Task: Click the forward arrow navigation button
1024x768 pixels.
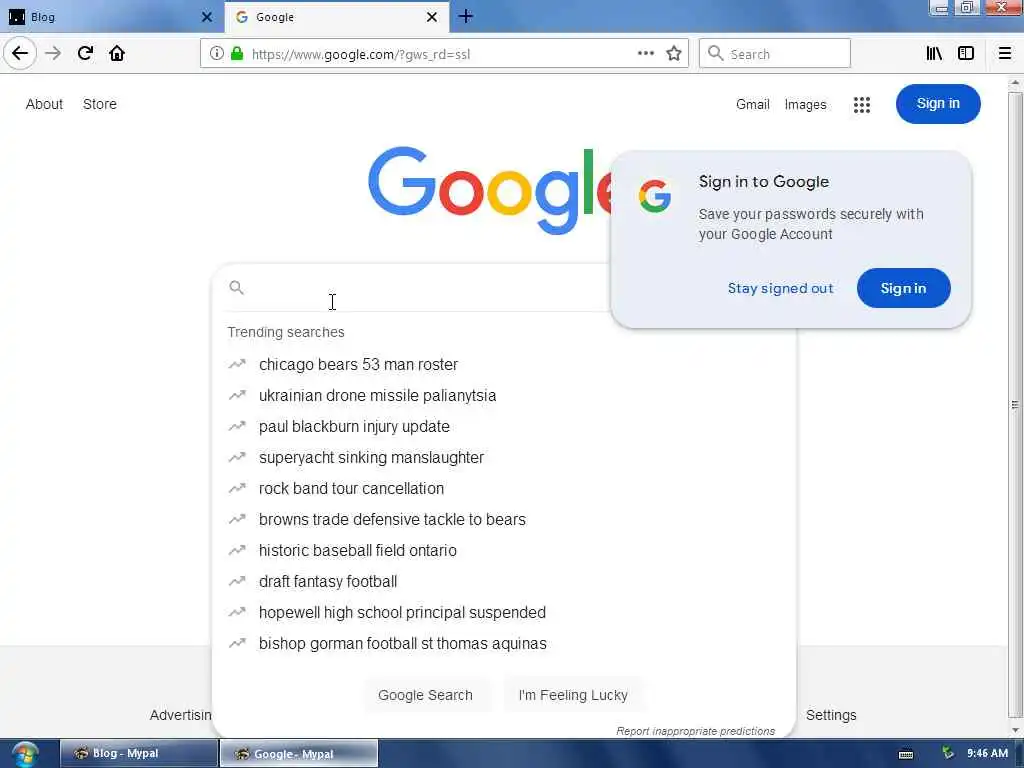Action: pos(53,54)
